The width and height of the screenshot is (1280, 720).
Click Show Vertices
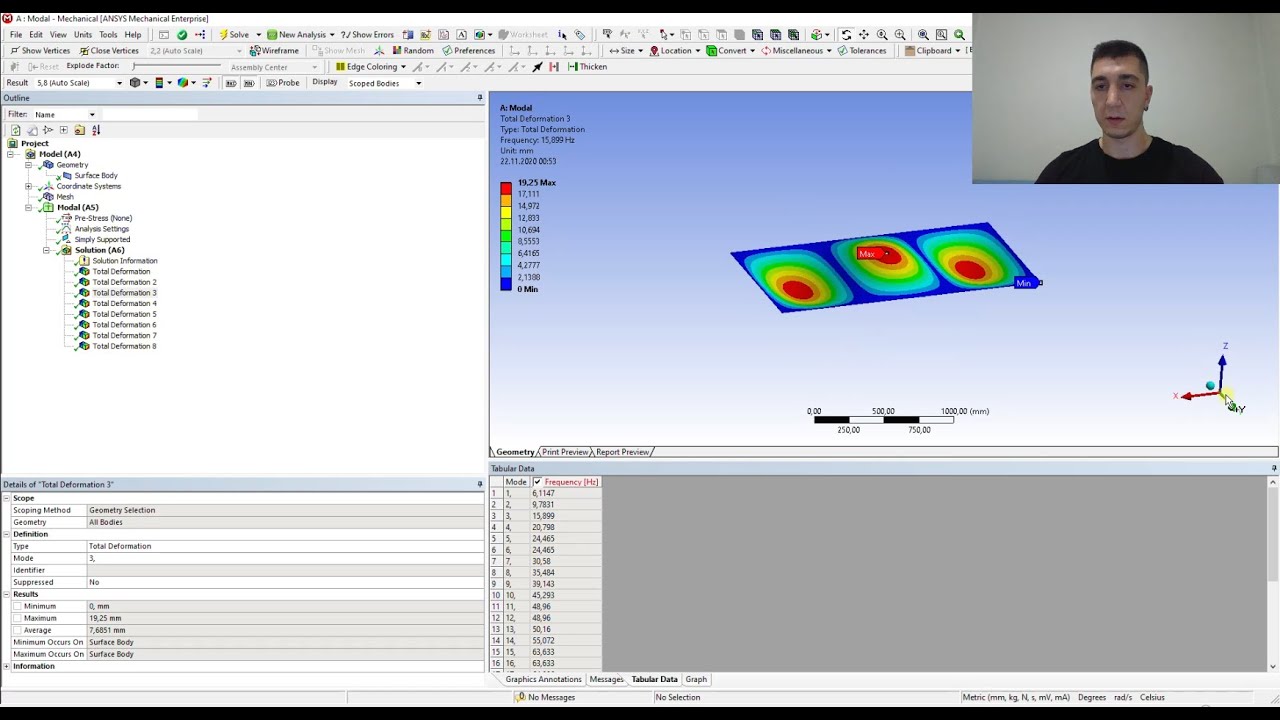point(40,51)
